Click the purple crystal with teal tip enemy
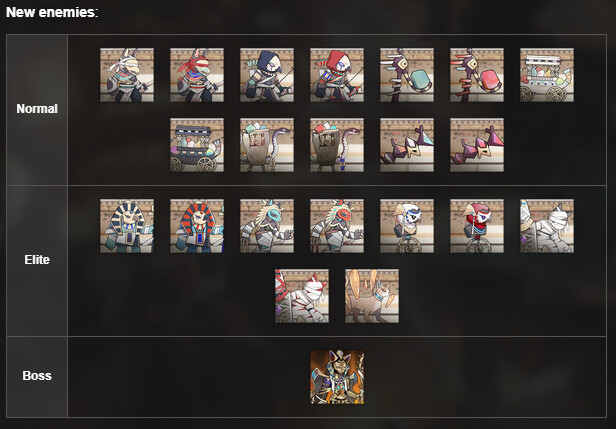This screenshot has height=429, width=616. [407, 145]
